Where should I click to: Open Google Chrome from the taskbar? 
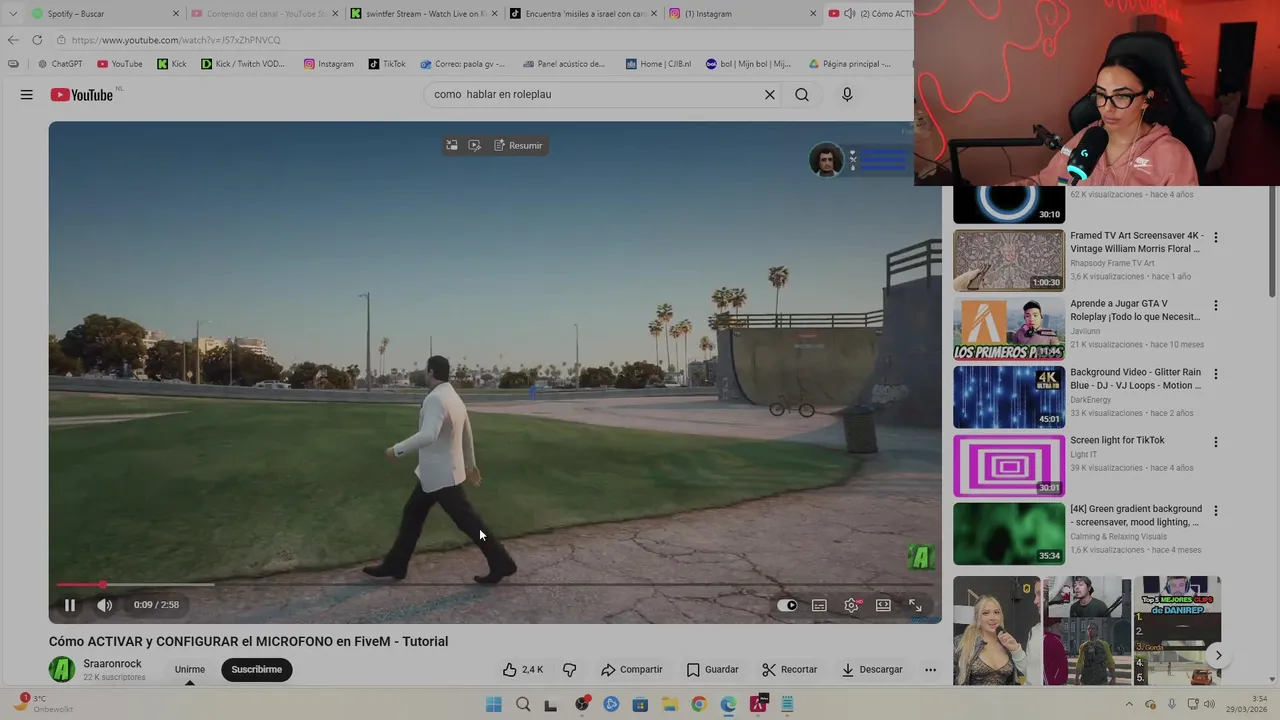(x=699, y=704)
